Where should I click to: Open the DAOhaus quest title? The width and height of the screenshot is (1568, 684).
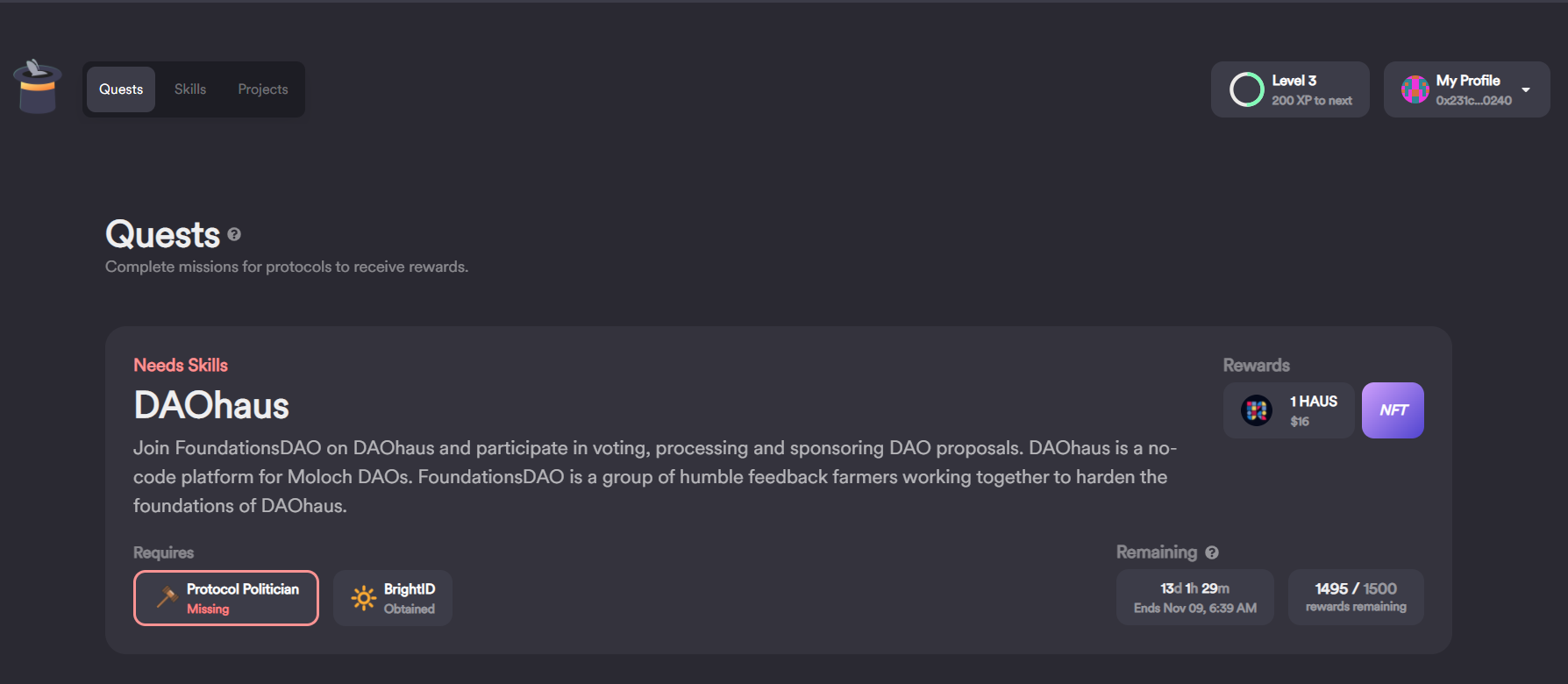click(x=211, y=405)
